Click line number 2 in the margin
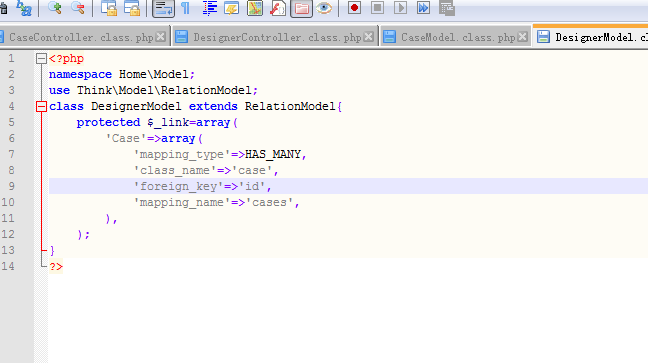Screen dimensions: 648x363 (x=11, y=74)
